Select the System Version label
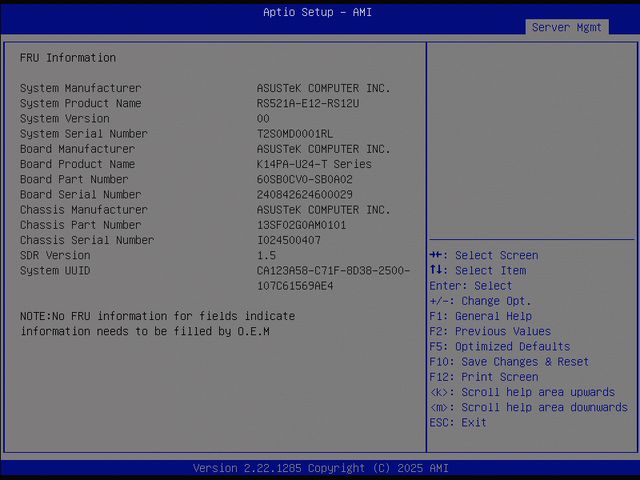The image size is (640, 480). click(64, 118)
